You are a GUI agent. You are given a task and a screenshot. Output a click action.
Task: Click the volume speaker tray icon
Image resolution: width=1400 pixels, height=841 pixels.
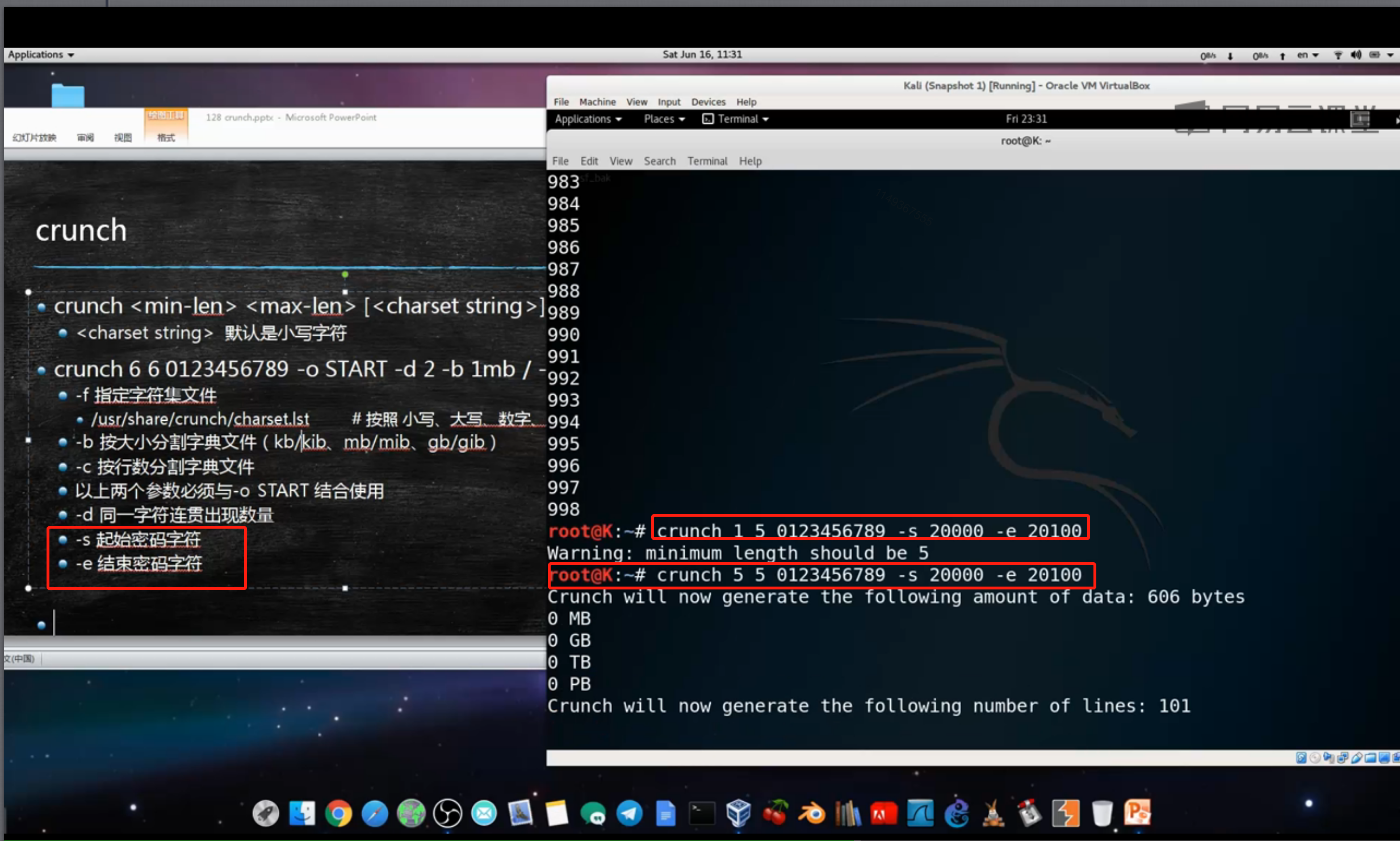point(1356,55)
